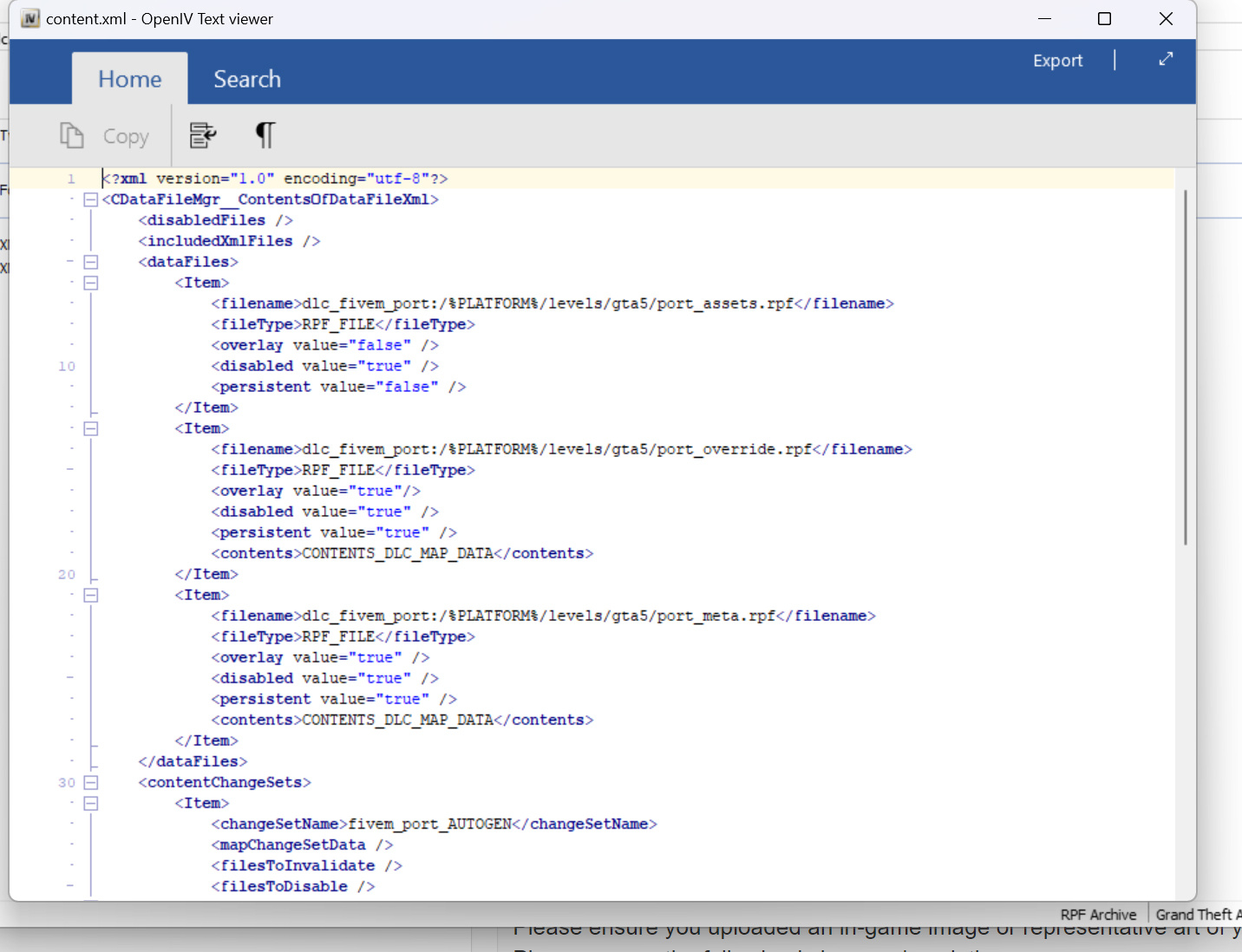The height and width of the screenshot is (952, 1242).
Task: Collapse the Item node above changeSetName
Action: [90, 803]
